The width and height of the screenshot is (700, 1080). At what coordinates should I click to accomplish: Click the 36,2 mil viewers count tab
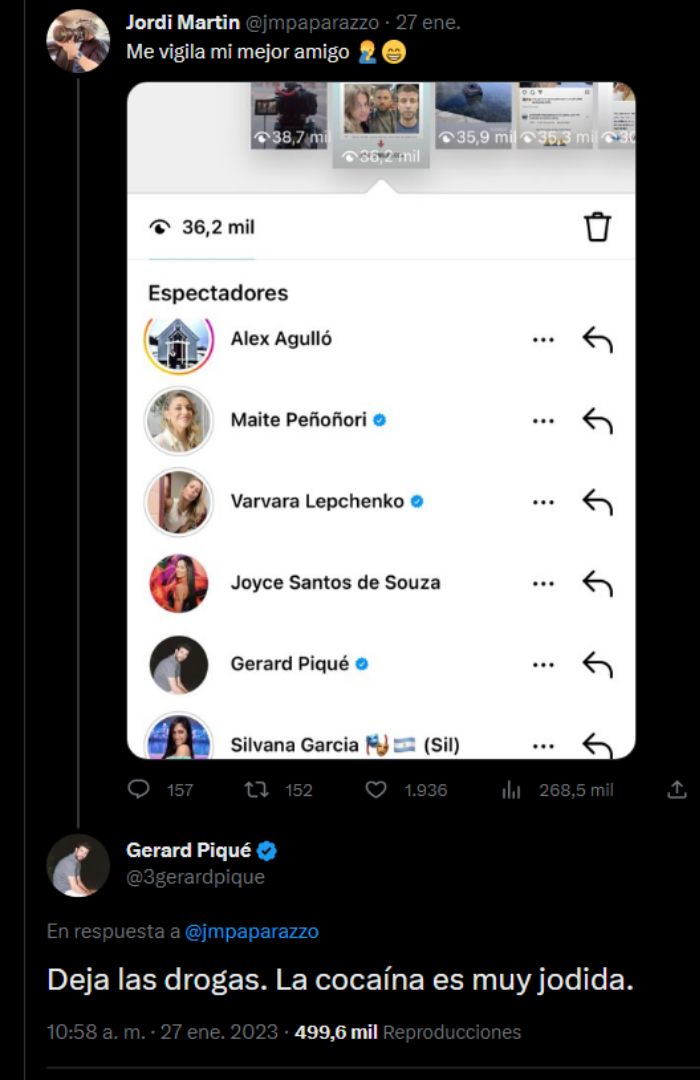click(x=202, y=227)
